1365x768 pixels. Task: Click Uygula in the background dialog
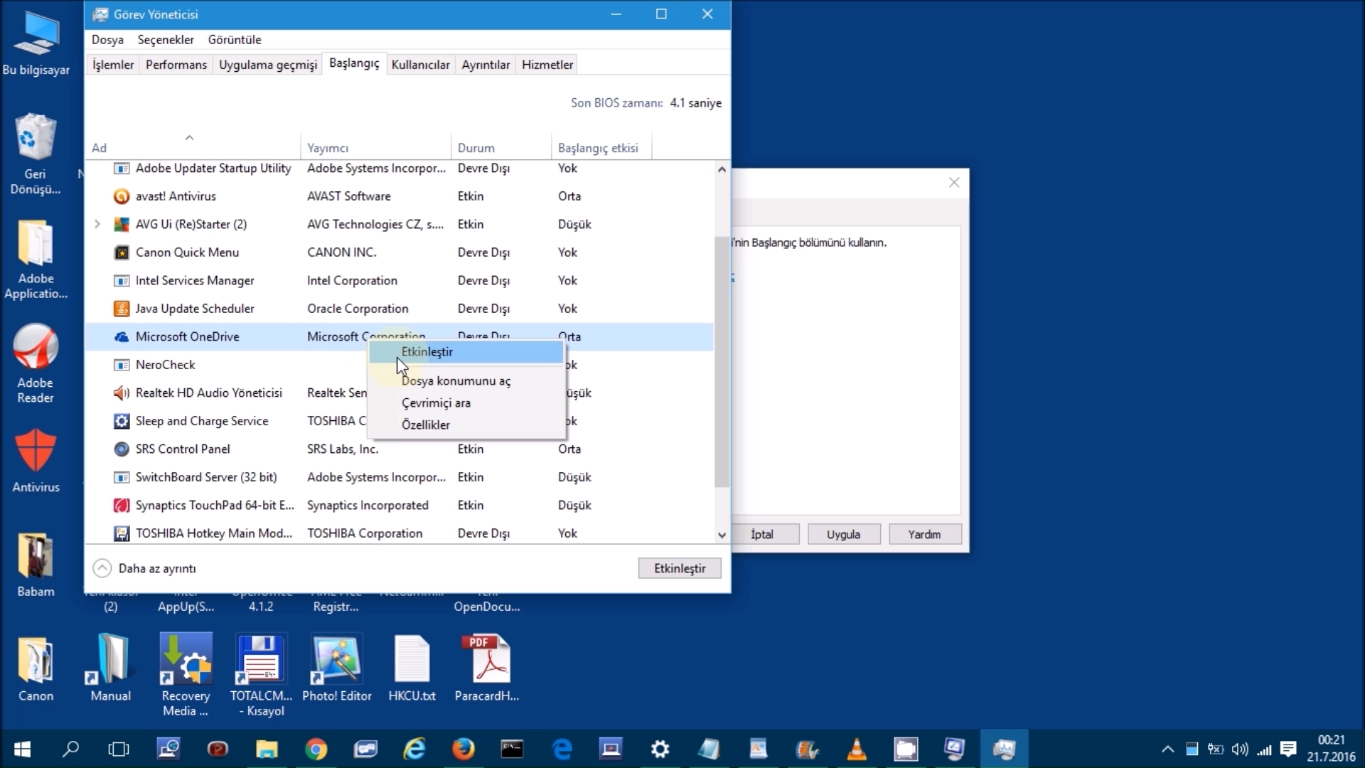[843, 534]
